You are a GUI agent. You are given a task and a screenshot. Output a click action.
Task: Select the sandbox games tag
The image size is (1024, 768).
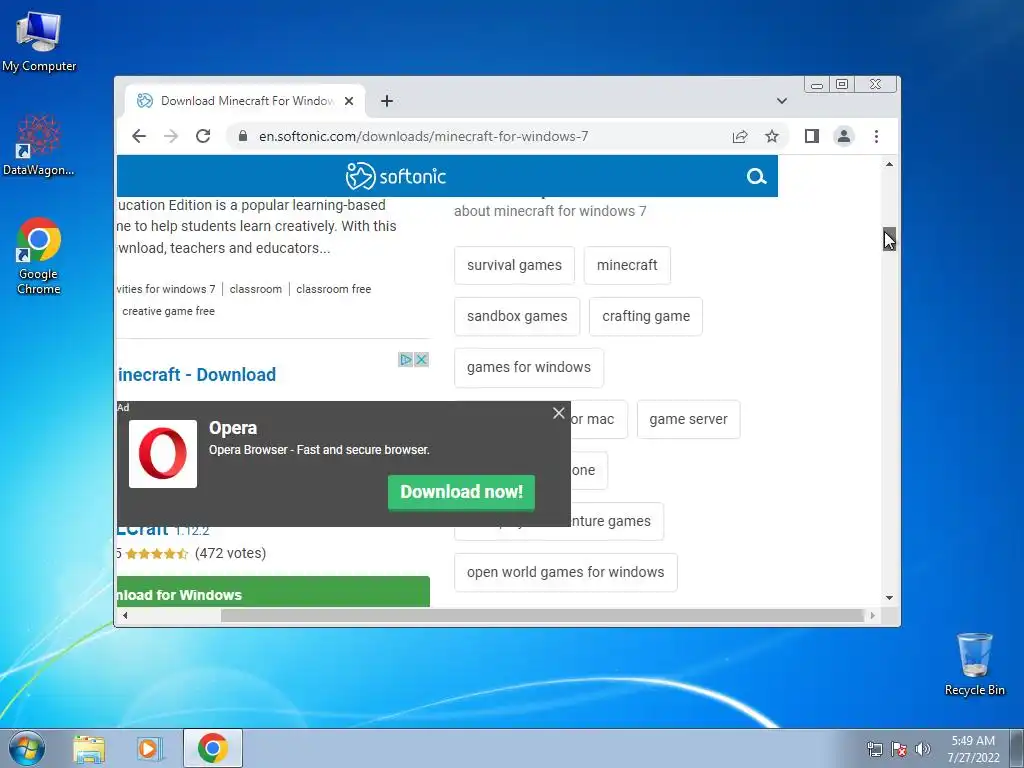coord(517,316)
